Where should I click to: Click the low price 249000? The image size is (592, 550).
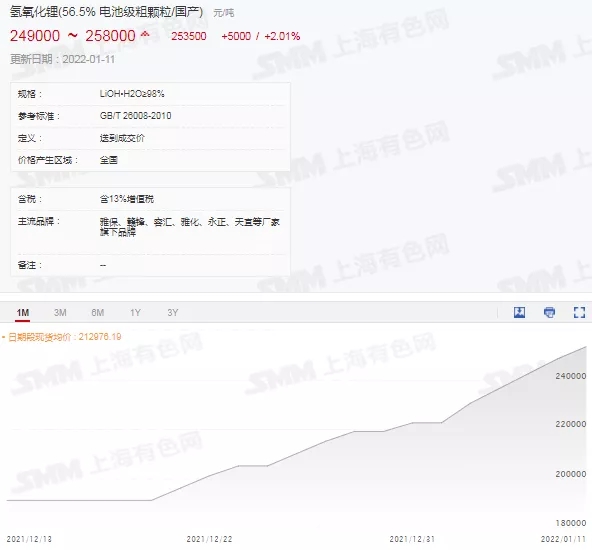(x=35, y=36)
